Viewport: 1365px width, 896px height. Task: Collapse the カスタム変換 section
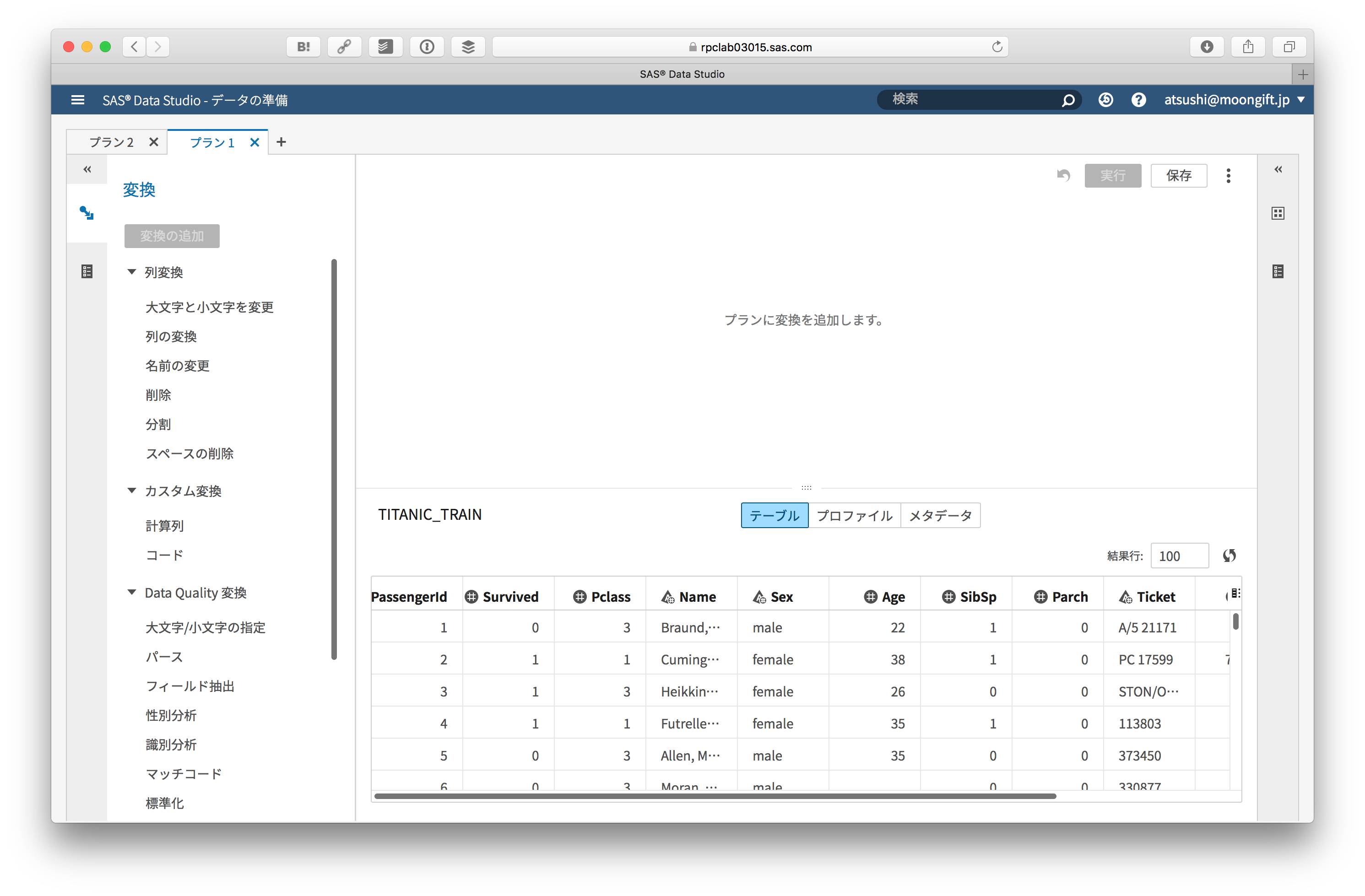click(132, 491)
